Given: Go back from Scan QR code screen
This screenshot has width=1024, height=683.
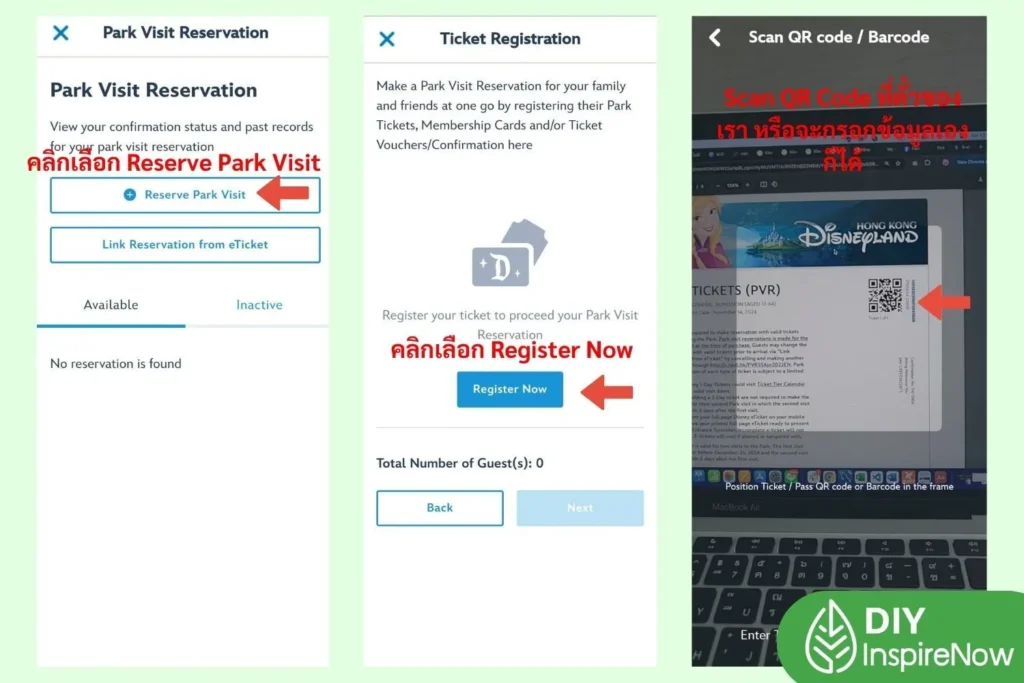Looking at the screenshot, I should point(715,37).
